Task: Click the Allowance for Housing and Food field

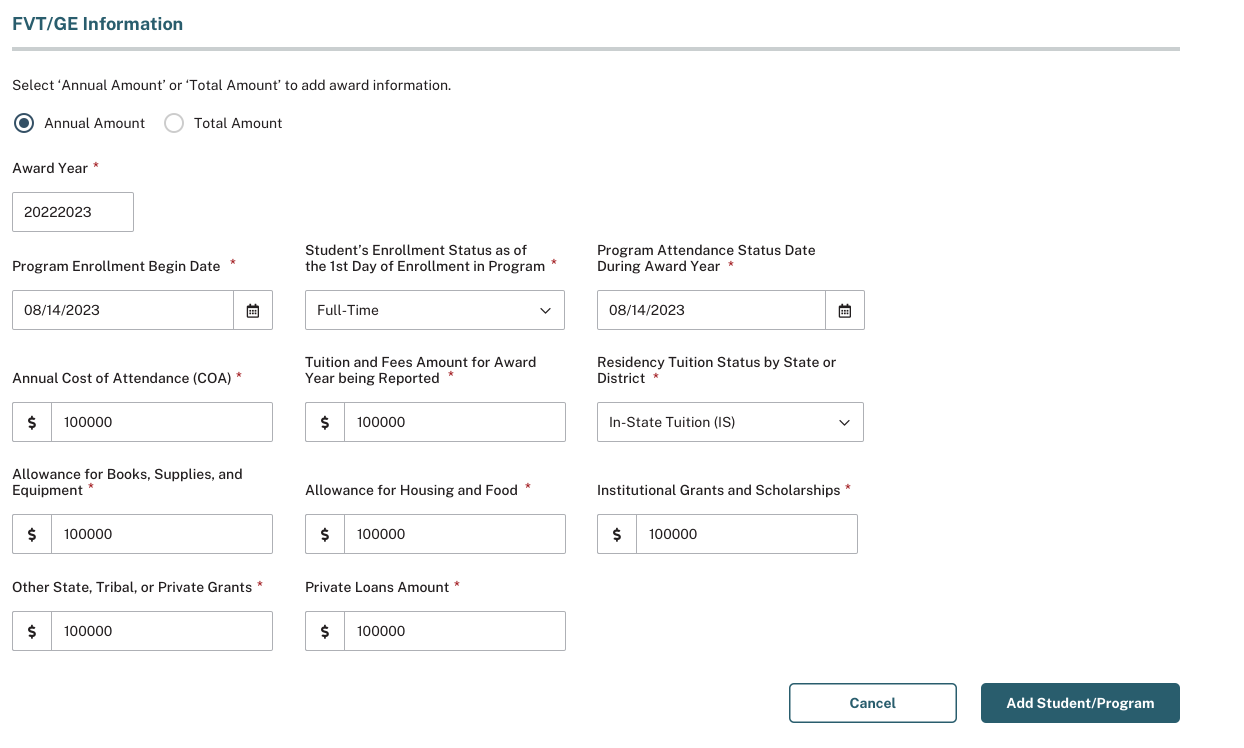Action: (x=454, y=534)
